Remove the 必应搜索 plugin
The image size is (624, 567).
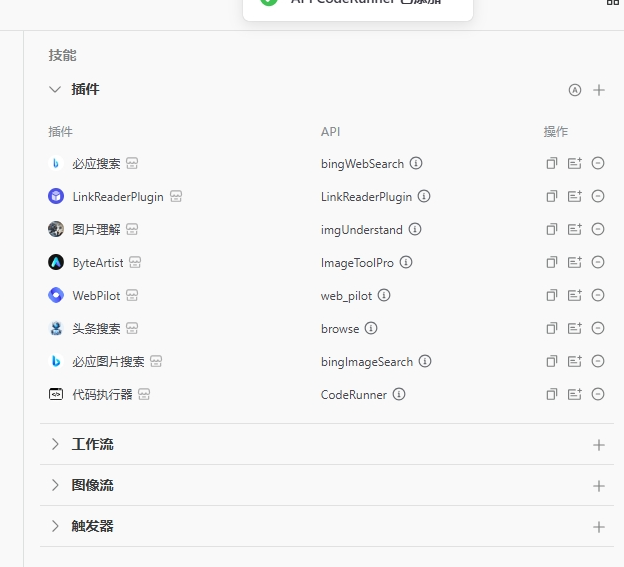pyautogui.click(x=598, y=163)
